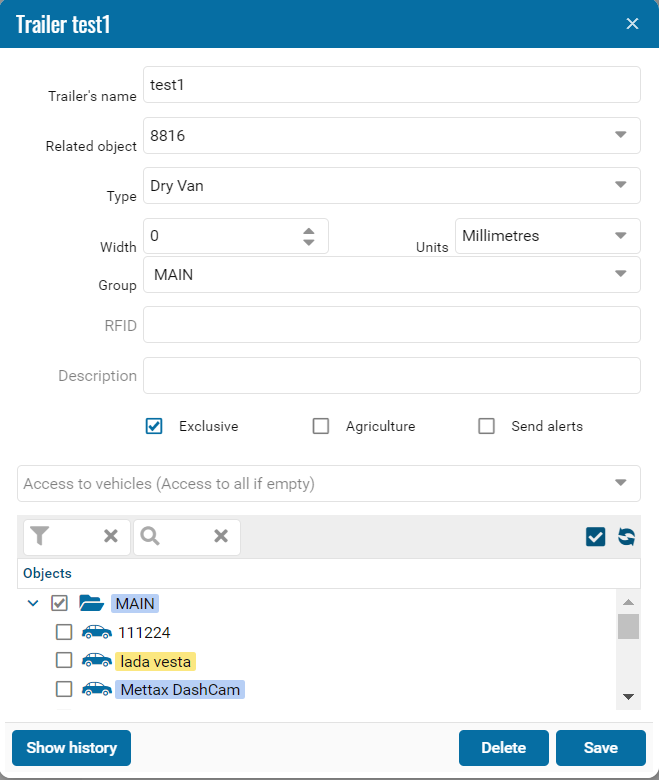The width and height of the screenshot is (659, 780).
Task: Open the Type dropdown showing Dry Van
Action: coord(620,185)
